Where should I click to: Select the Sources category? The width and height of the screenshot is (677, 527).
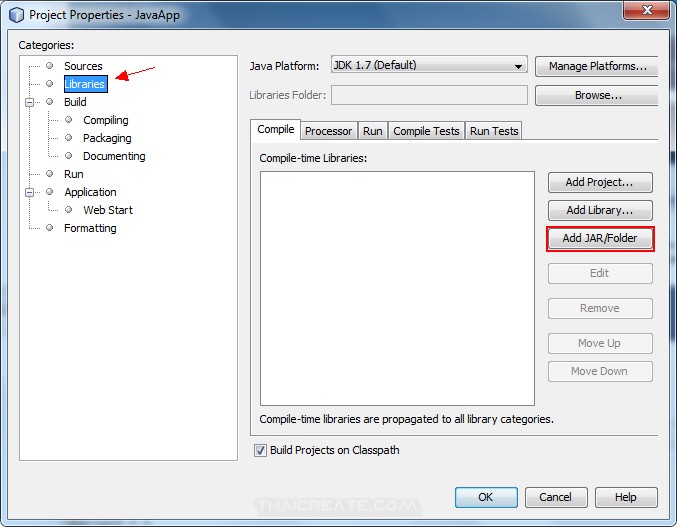[83, 66]
